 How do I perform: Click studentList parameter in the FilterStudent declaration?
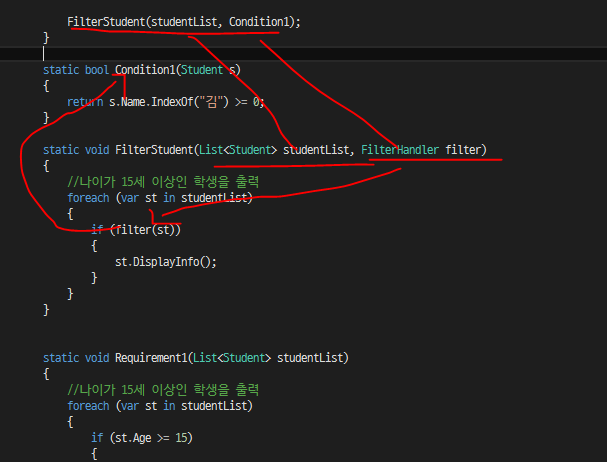[316, 150]
